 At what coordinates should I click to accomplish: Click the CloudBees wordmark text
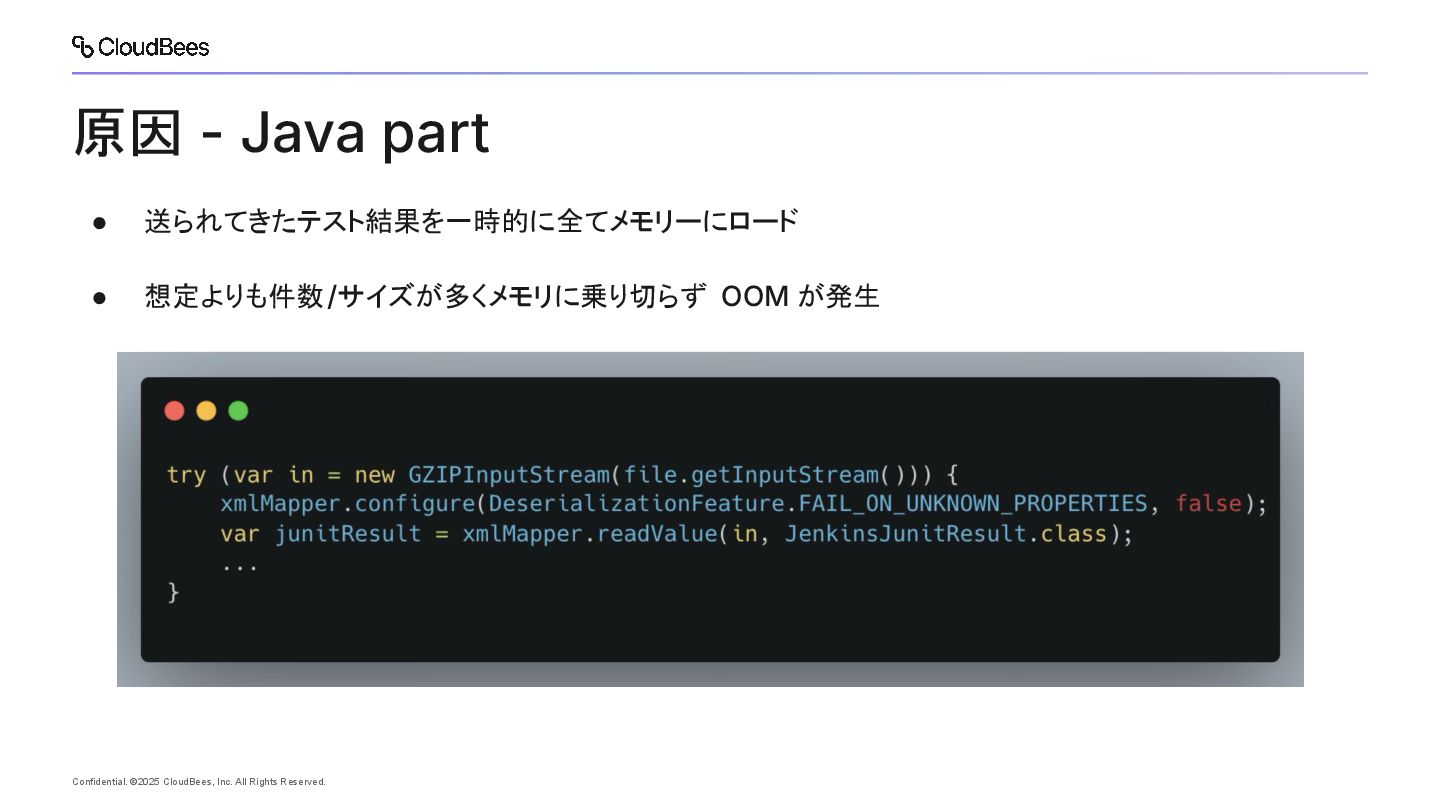point(153,47)
